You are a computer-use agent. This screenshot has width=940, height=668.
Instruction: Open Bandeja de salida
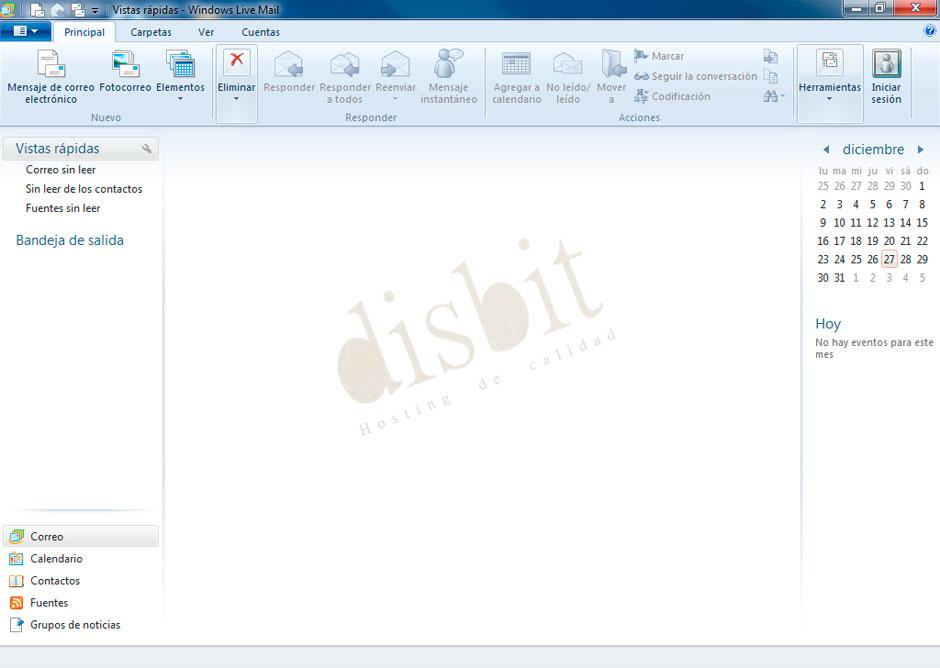(69, 240)
